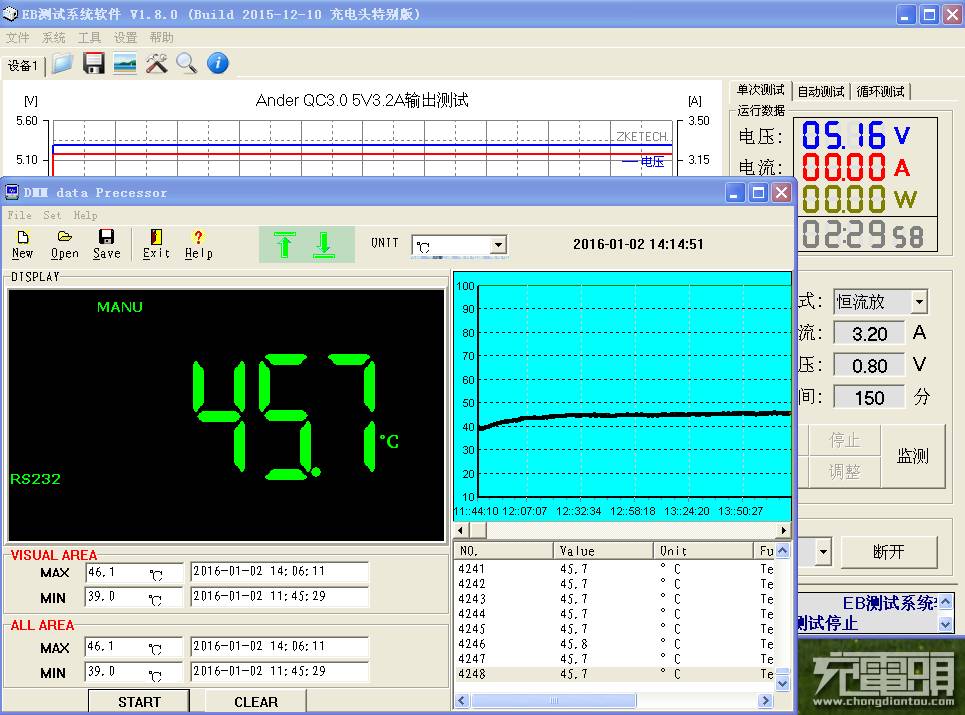
Task: Click the time 150 分 input field
Action: tap(869, 397)
